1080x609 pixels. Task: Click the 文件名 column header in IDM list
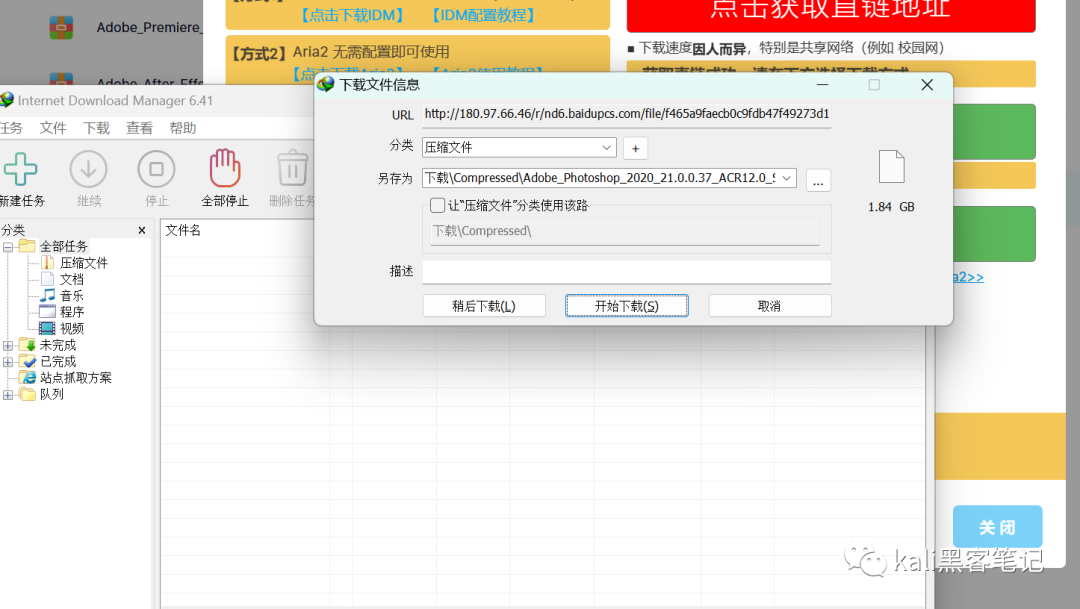[183, 230]
